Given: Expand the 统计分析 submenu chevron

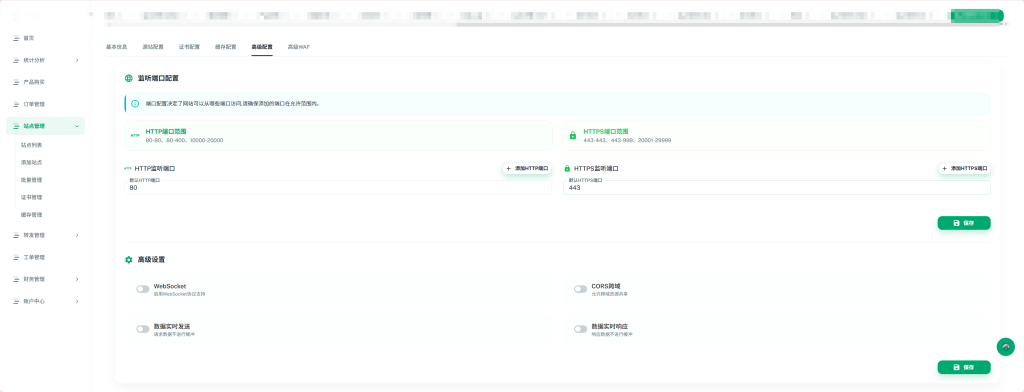Looking at the screenshot, I should pyautogui.click(x=77, y=60).
